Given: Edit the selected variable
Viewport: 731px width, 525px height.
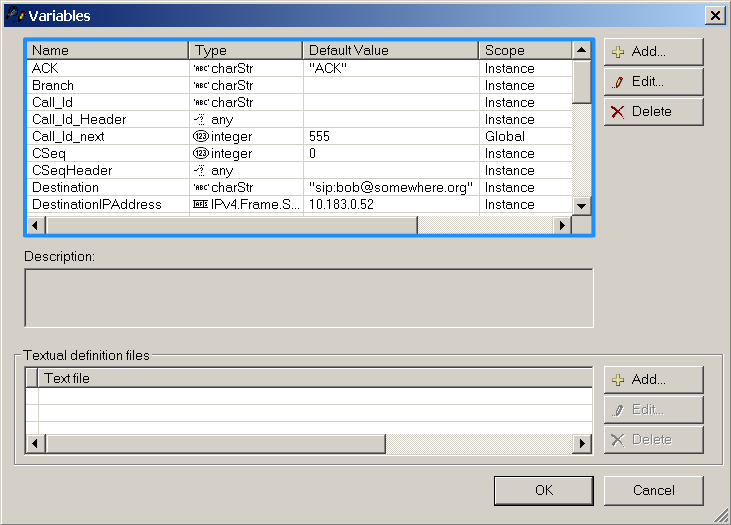Looking at the screenshot, I should tap(654, 82).
